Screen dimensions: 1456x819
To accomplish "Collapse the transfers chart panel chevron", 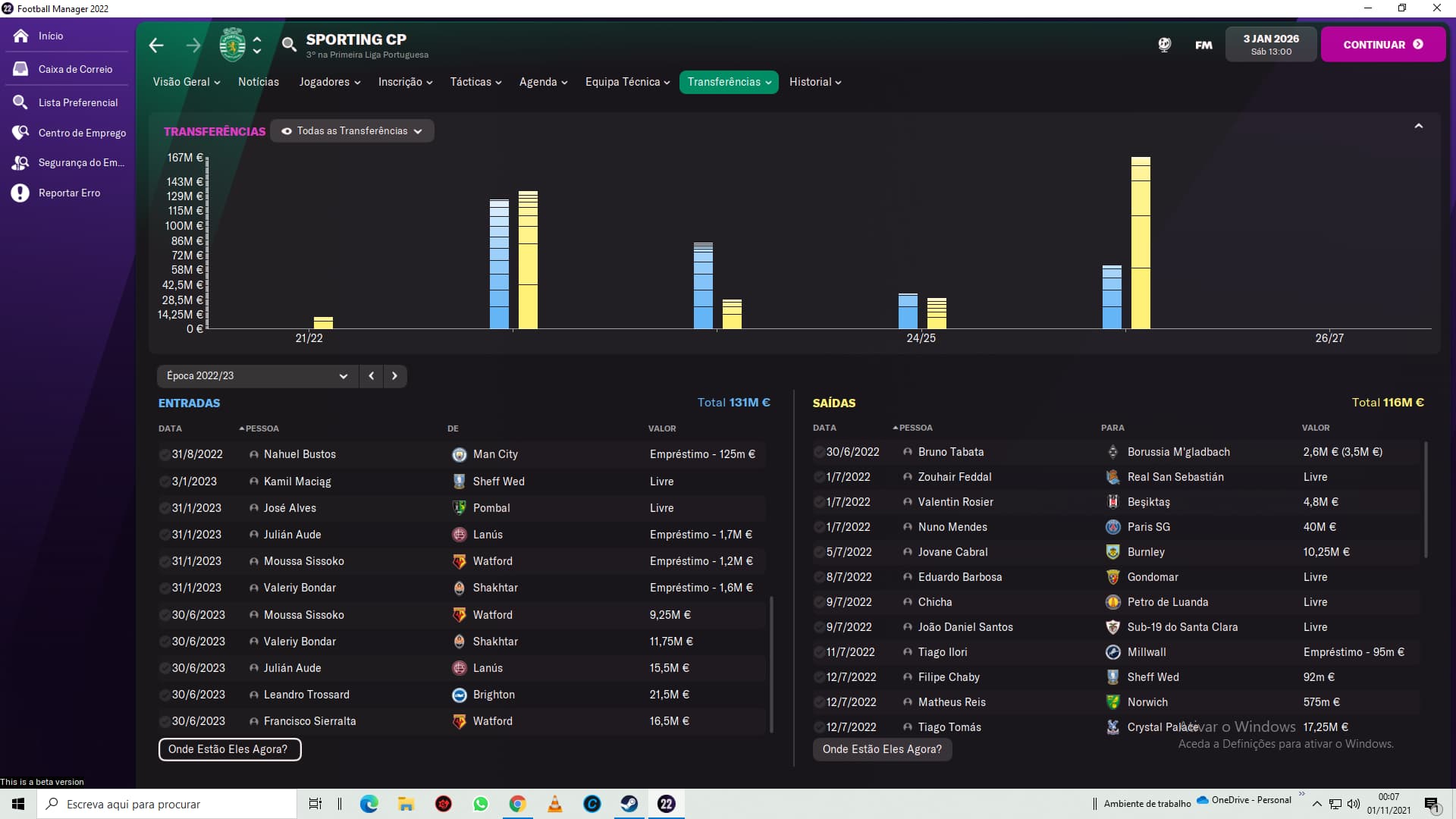I will point(1418,127).
